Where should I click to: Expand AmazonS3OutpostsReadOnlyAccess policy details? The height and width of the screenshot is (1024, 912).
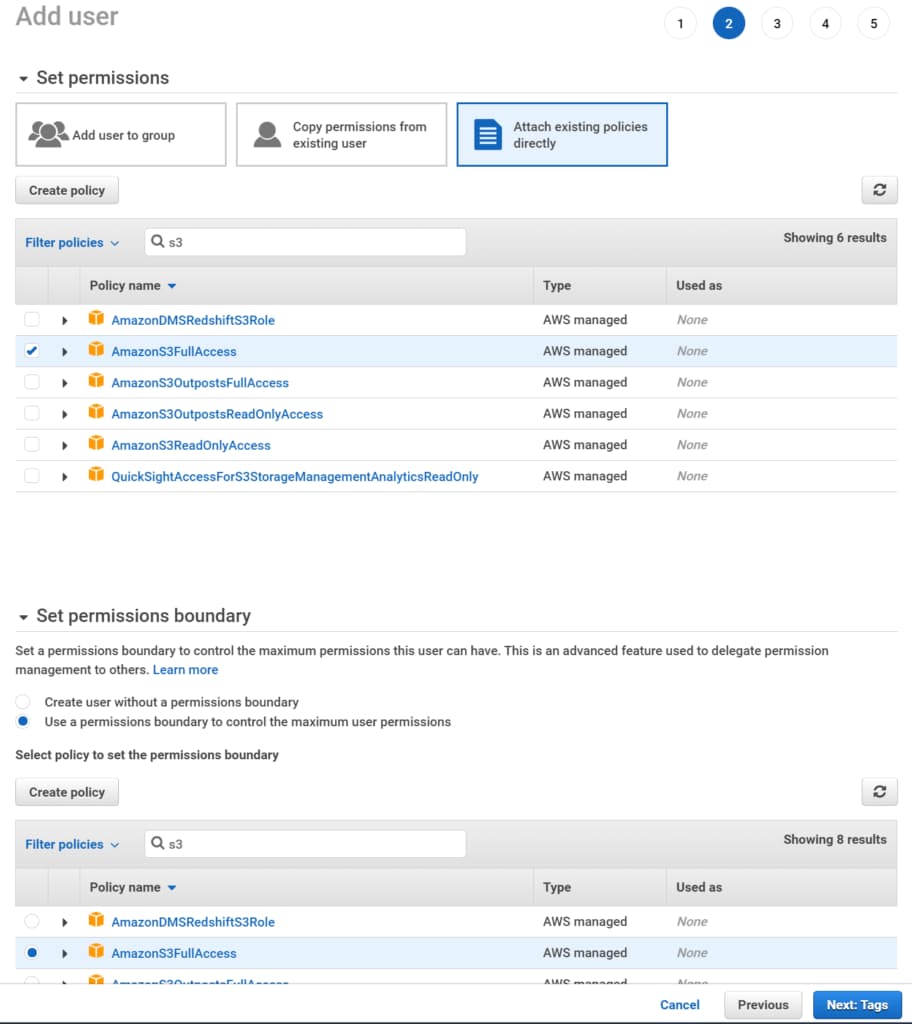(x=64, y=414)
